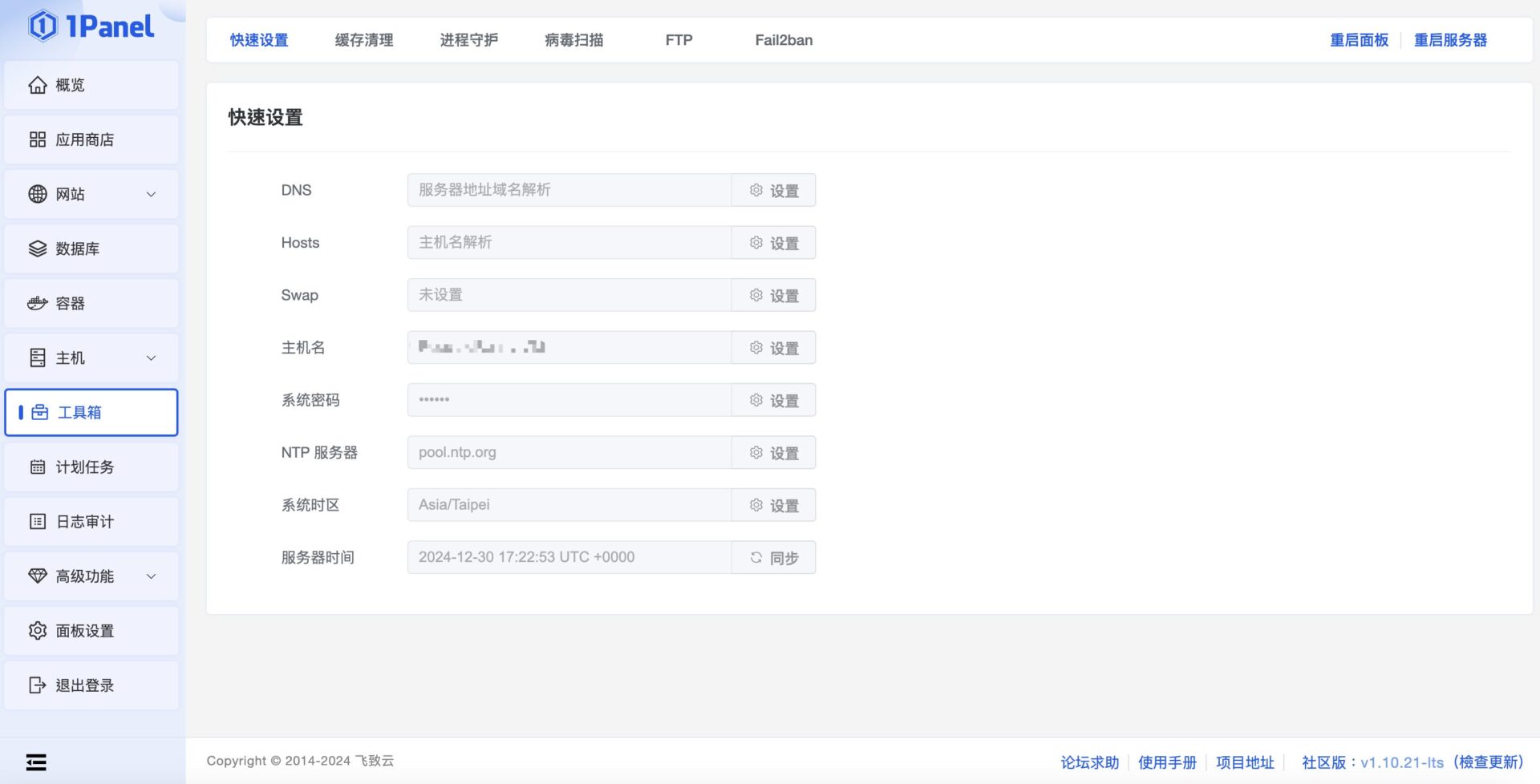The image size is (1540, 784).
Task: Click the pool.ntp.org field
Action: pyautogui.click(x=569, y=452)
